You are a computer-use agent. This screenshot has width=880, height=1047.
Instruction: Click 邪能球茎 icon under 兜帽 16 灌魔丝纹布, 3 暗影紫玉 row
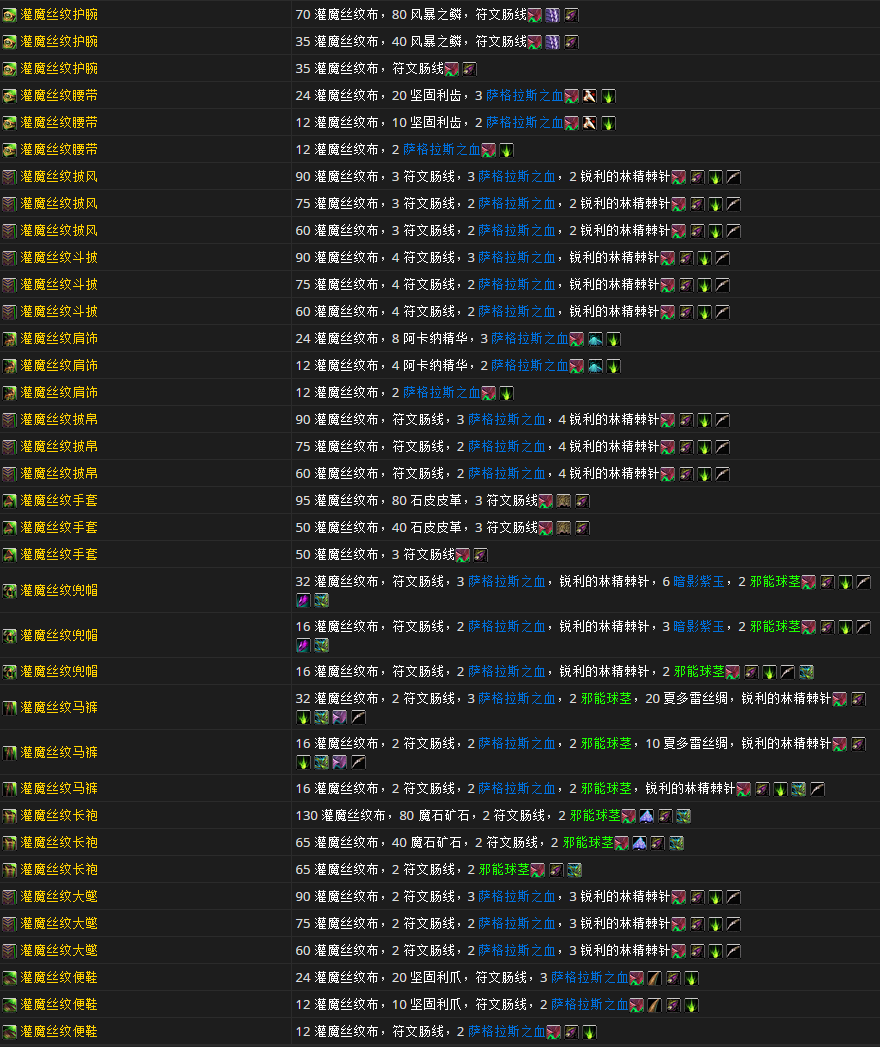tap(321, 645)
